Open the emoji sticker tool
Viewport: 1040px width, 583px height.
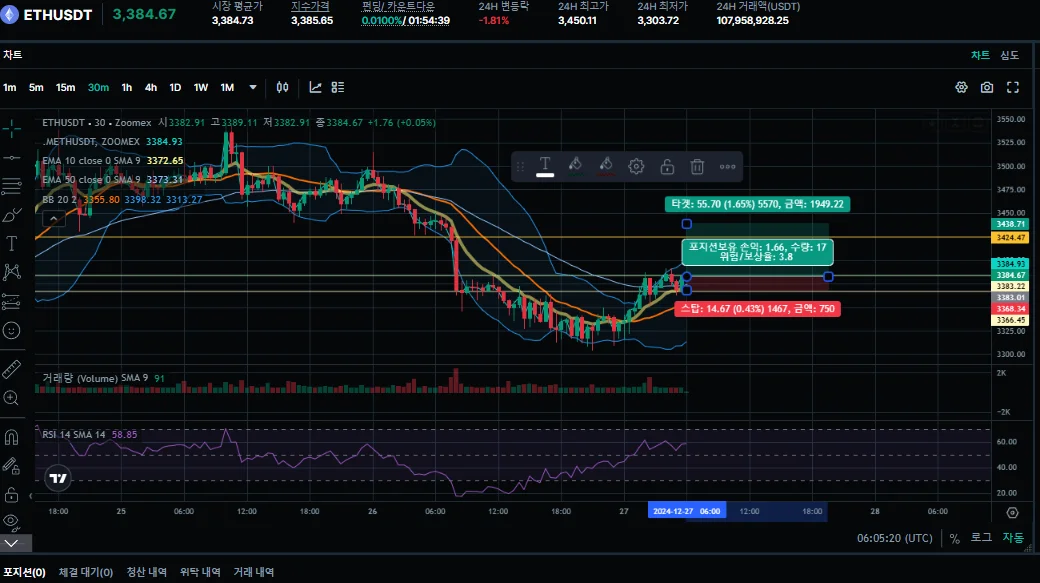click(x=11, y=330)
